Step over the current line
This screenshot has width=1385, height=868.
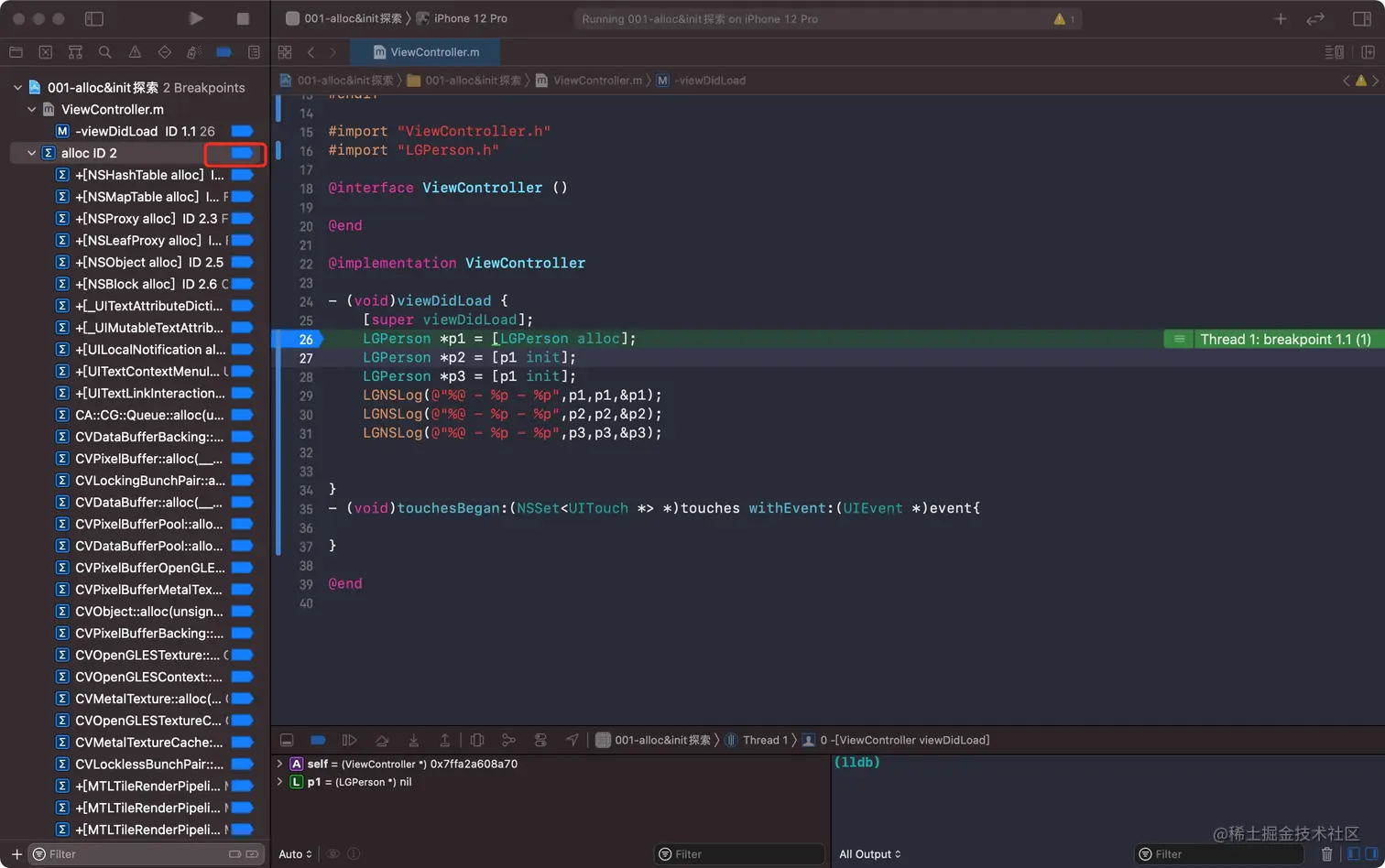click(x=382, y=740)
